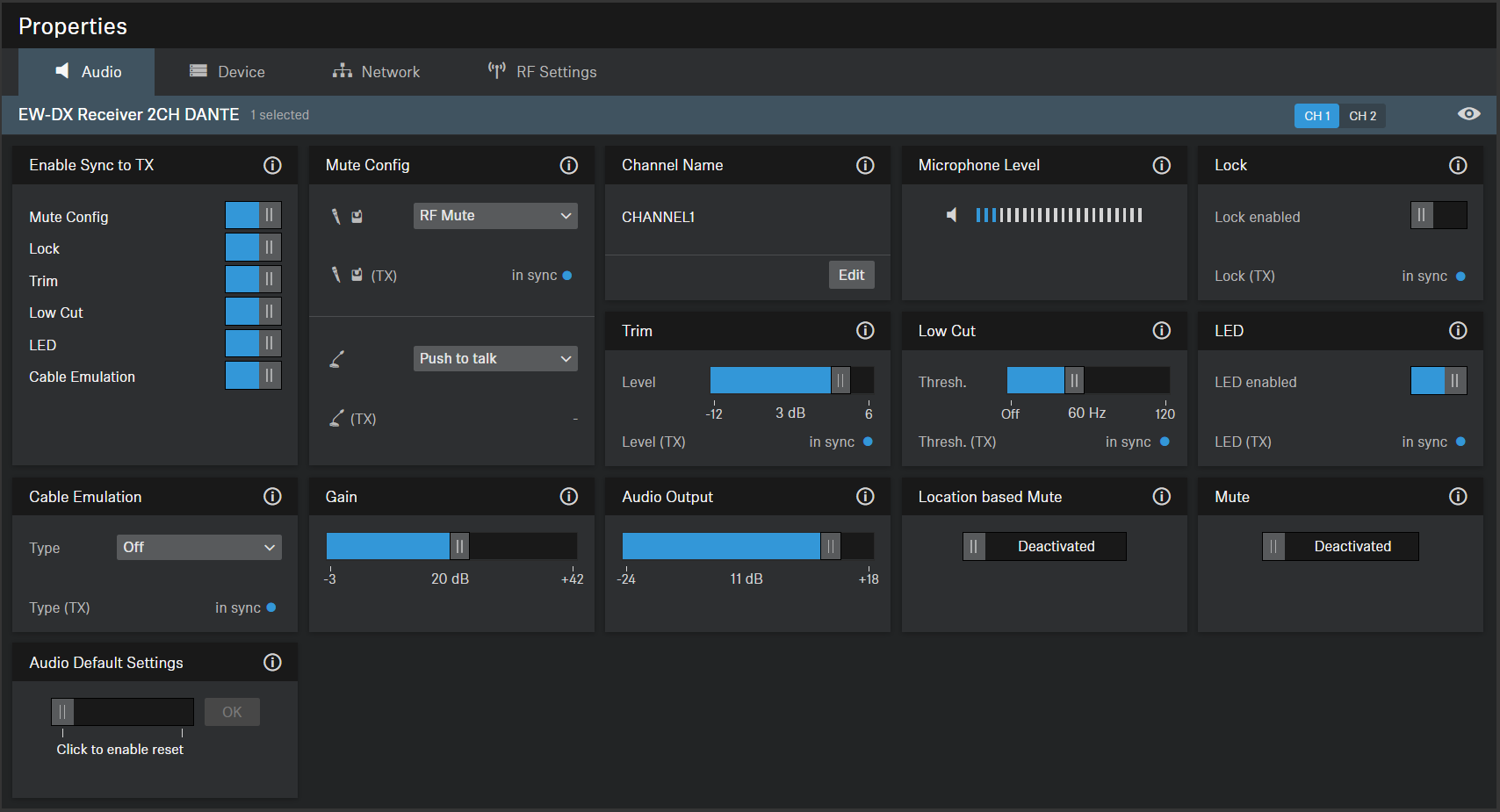Screen dimensions: 1500x812
Task: Toggle the Lock enabled switch
Action: [1438, 216]
